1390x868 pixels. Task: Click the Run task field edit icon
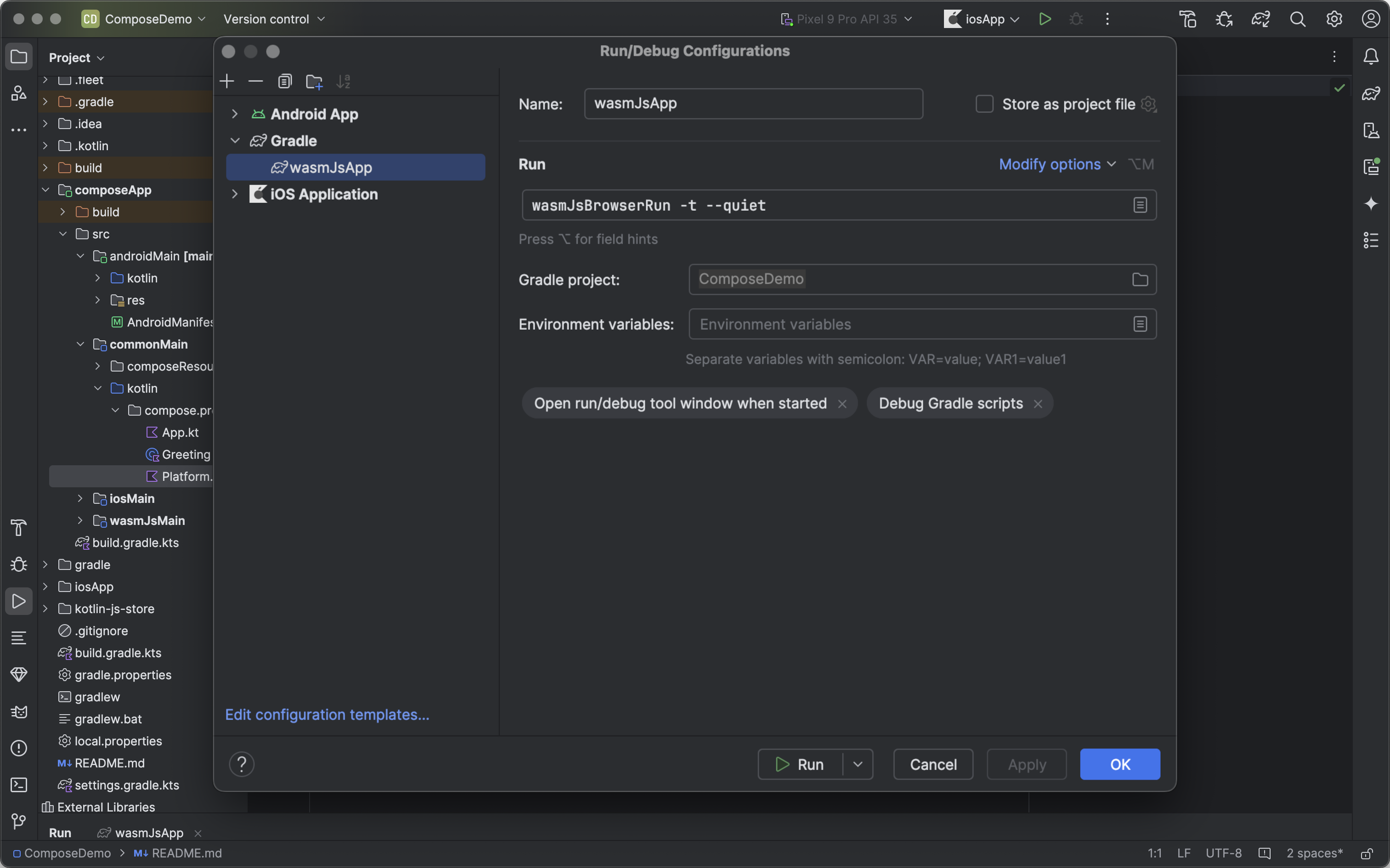coord(1140,204)
